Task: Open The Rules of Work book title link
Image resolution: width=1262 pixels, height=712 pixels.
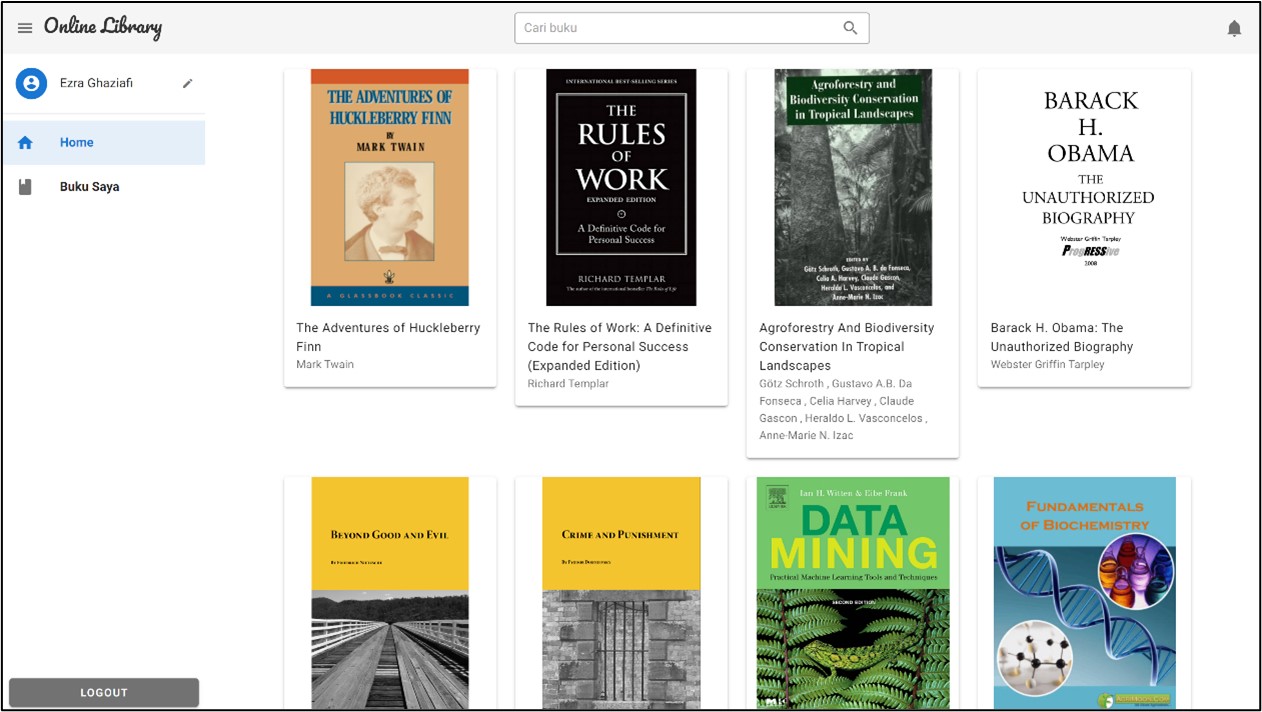Action: click(620, 346)
